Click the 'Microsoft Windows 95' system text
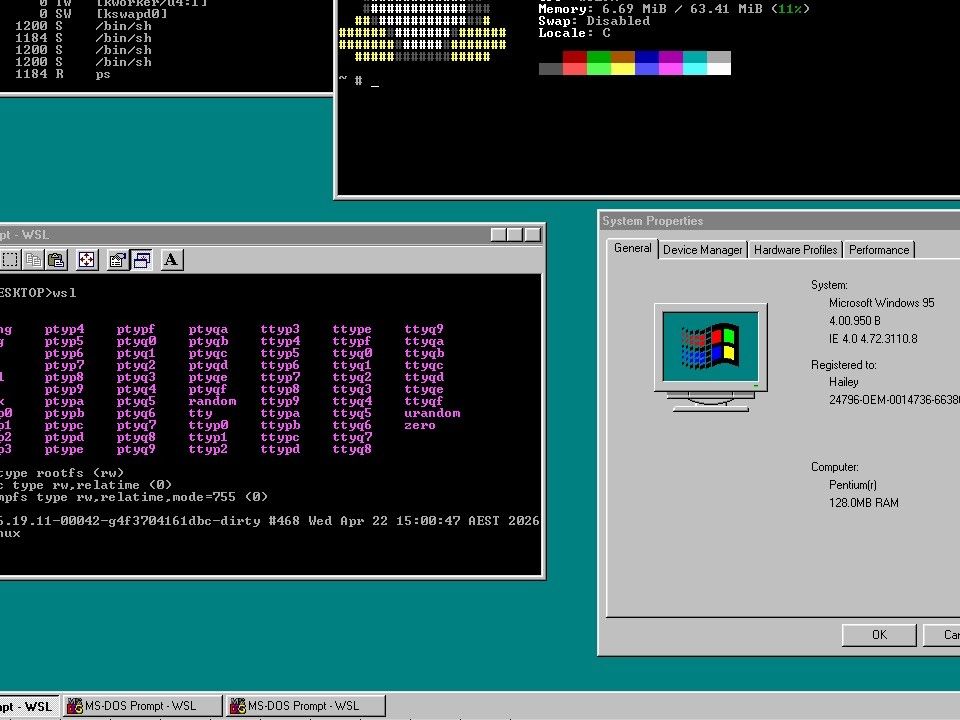This screenshot has width=960, height=720. 881,303
